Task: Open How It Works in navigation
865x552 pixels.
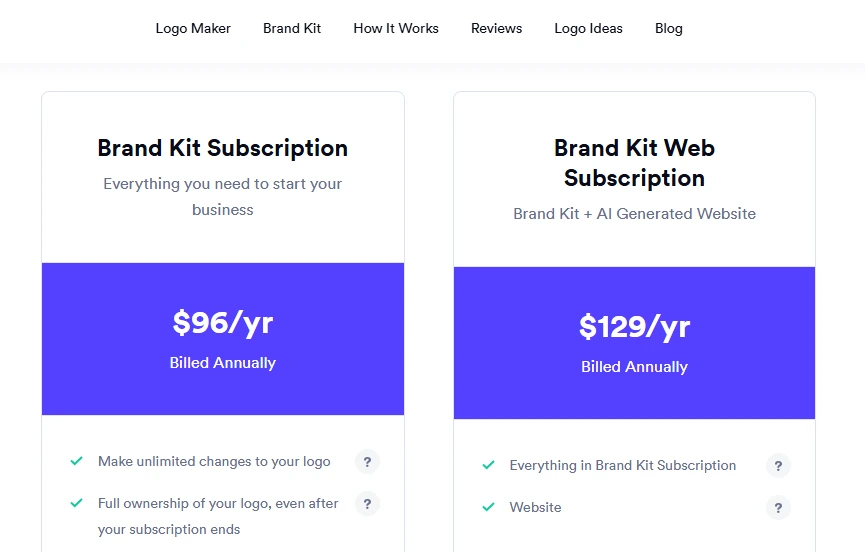Action: tap(396, 28)
